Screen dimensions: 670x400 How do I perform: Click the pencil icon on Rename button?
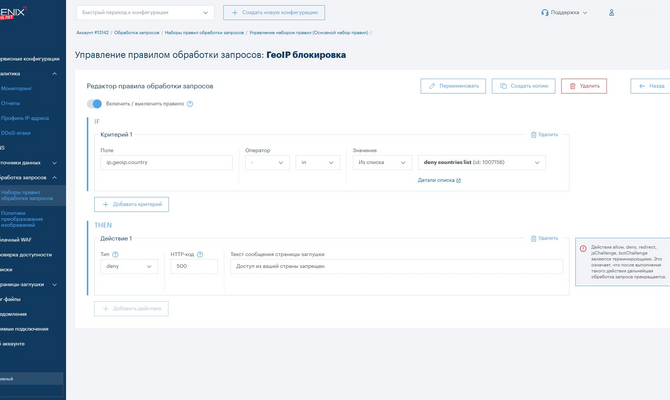[432, 86]
